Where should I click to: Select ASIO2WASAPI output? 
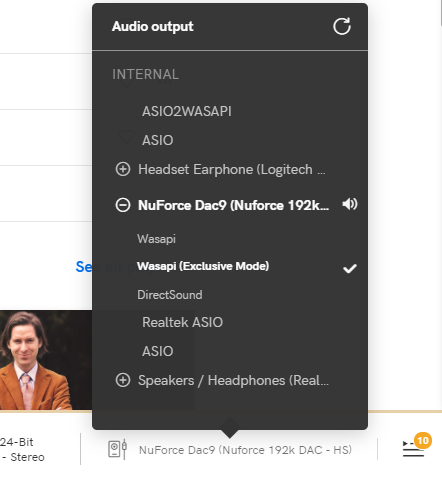tap(187, 111)
